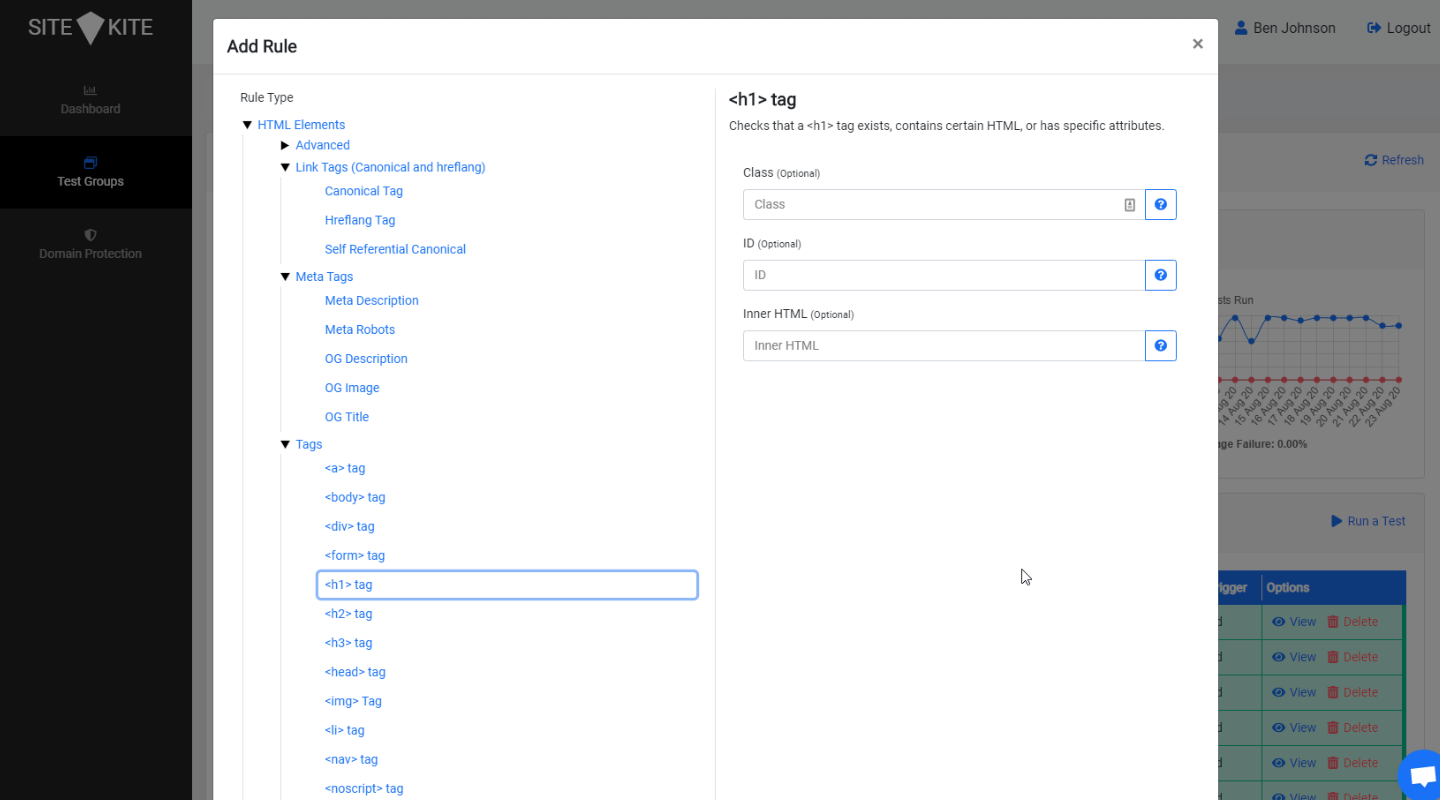The height and width of the screenshot is (800, 1440).
Task: Click the Class input field
Action: 944,204
